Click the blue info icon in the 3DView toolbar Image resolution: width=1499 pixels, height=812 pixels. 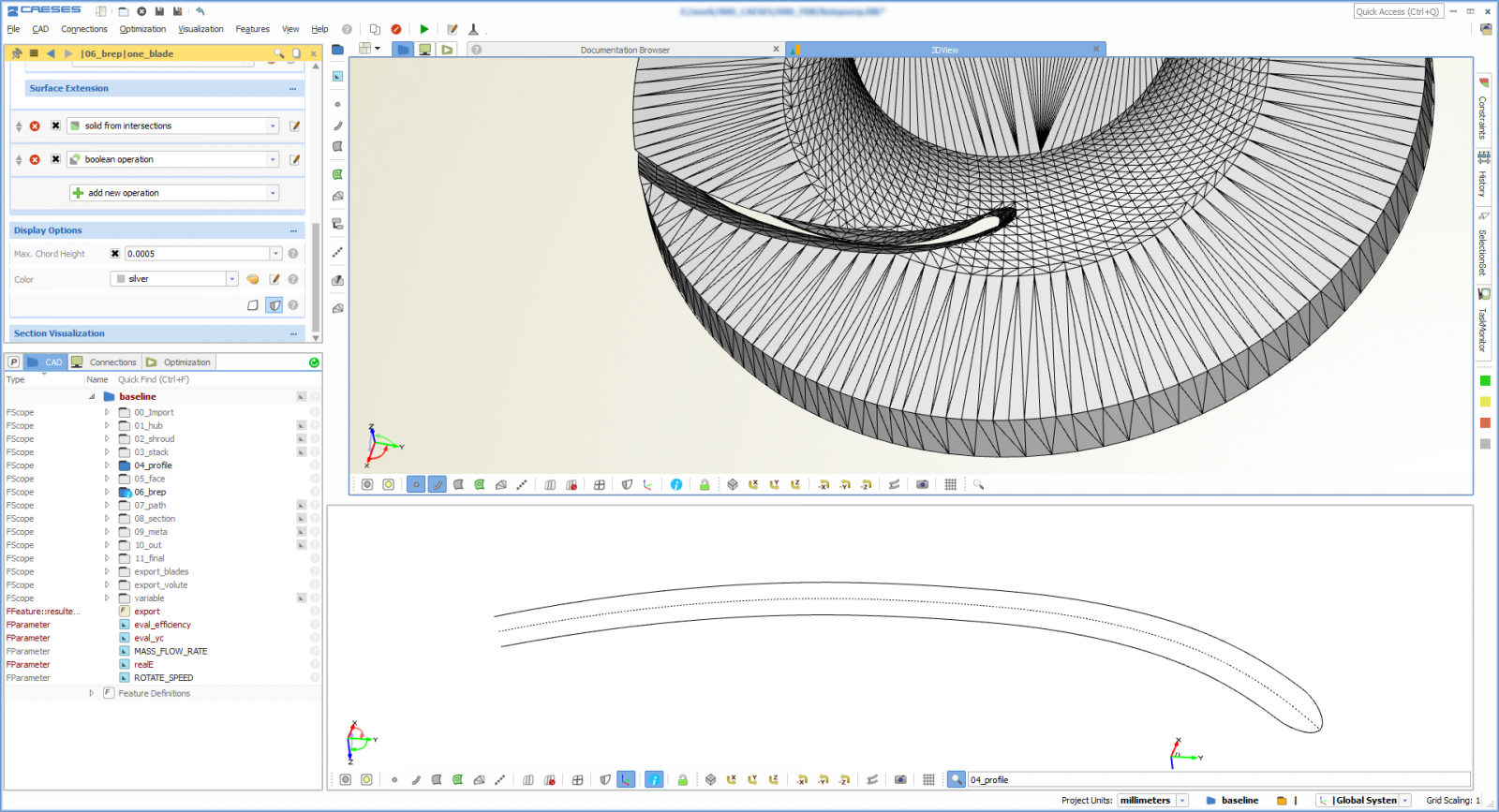[x=676, y=484]
